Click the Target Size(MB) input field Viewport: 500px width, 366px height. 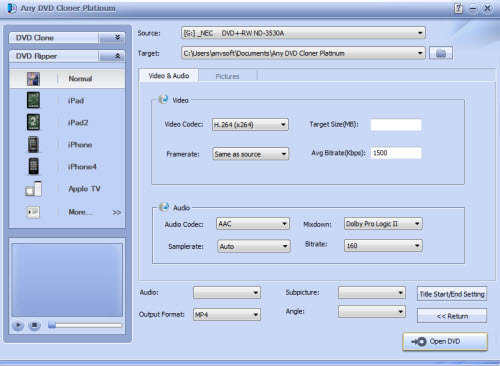pyautogui.click(x=396, y=125)
